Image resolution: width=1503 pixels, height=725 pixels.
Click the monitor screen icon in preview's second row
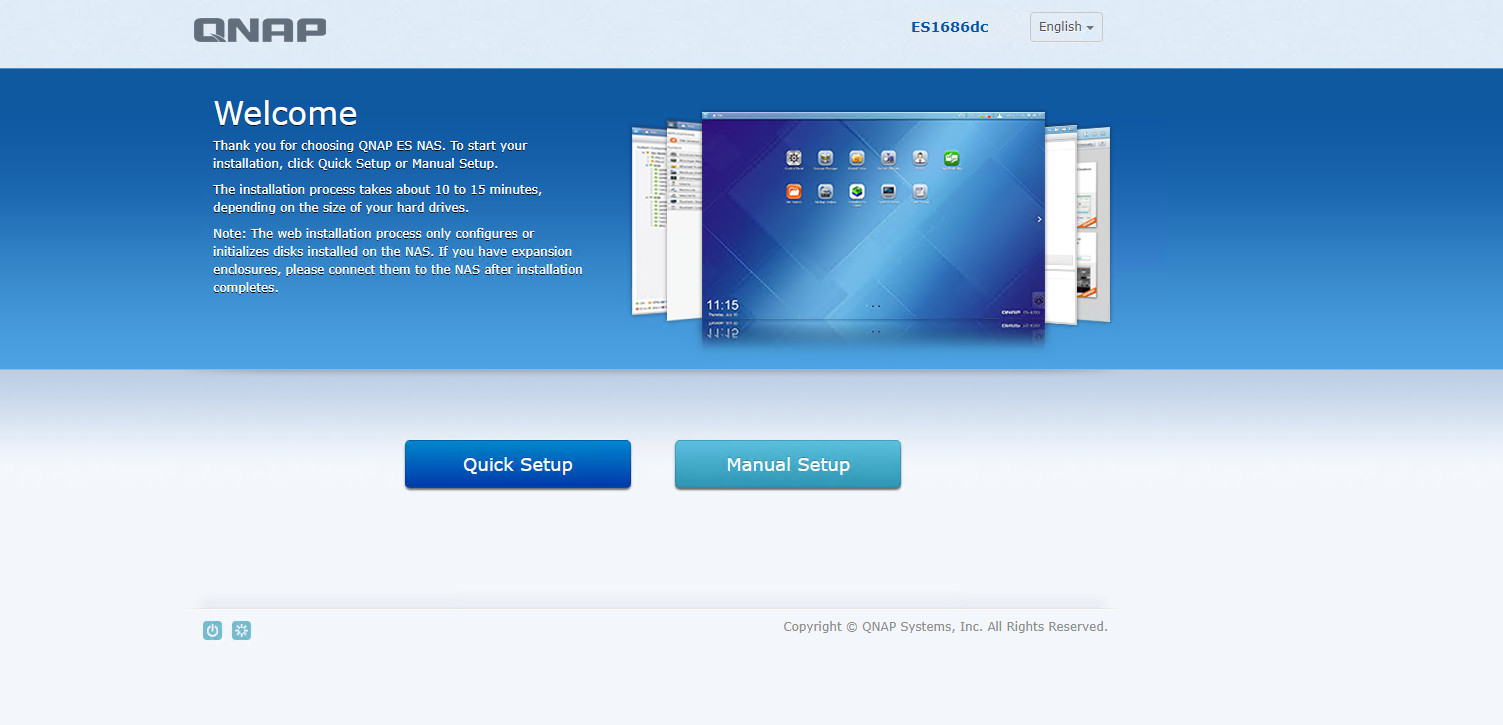tap(888, 191)
